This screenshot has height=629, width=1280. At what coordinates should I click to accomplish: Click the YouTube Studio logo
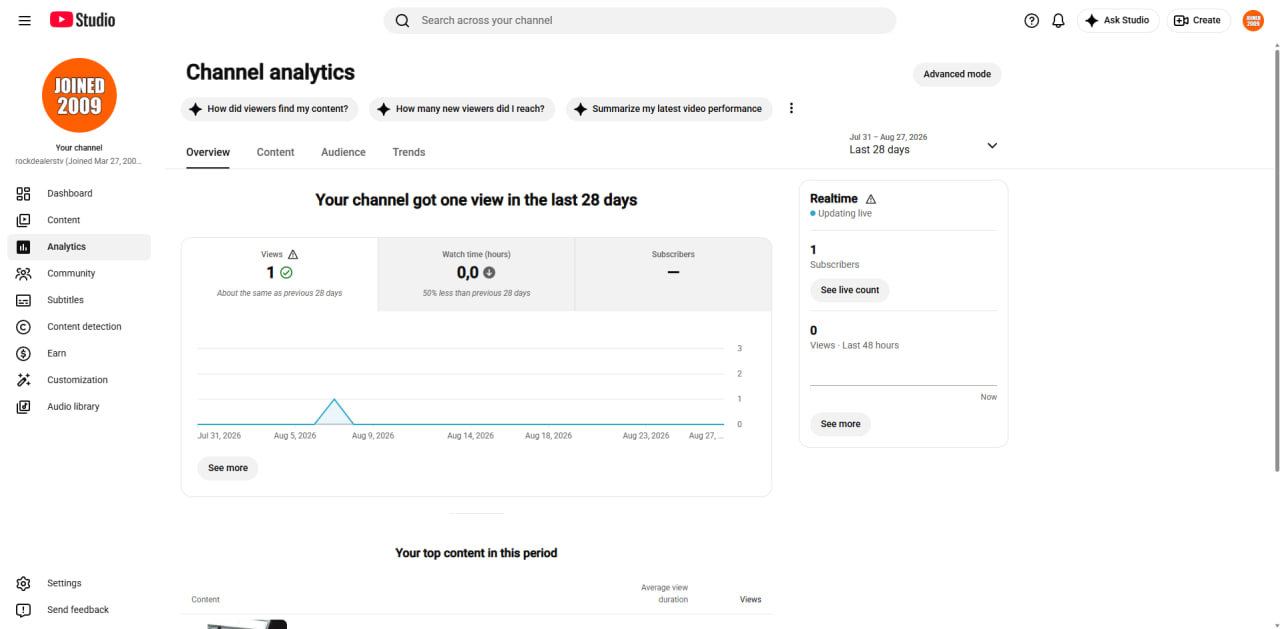point(82,20)
